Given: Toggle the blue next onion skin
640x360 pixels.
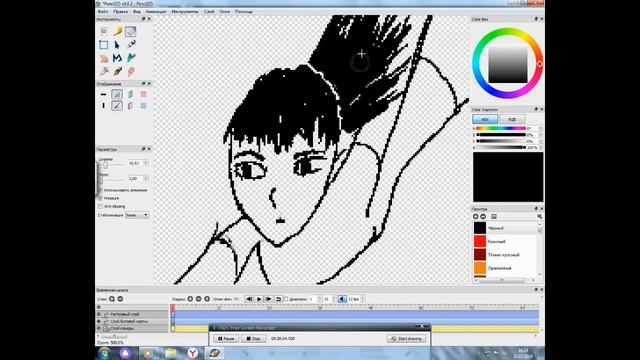Looking at the screenshot, I should (x=143, y=106).
